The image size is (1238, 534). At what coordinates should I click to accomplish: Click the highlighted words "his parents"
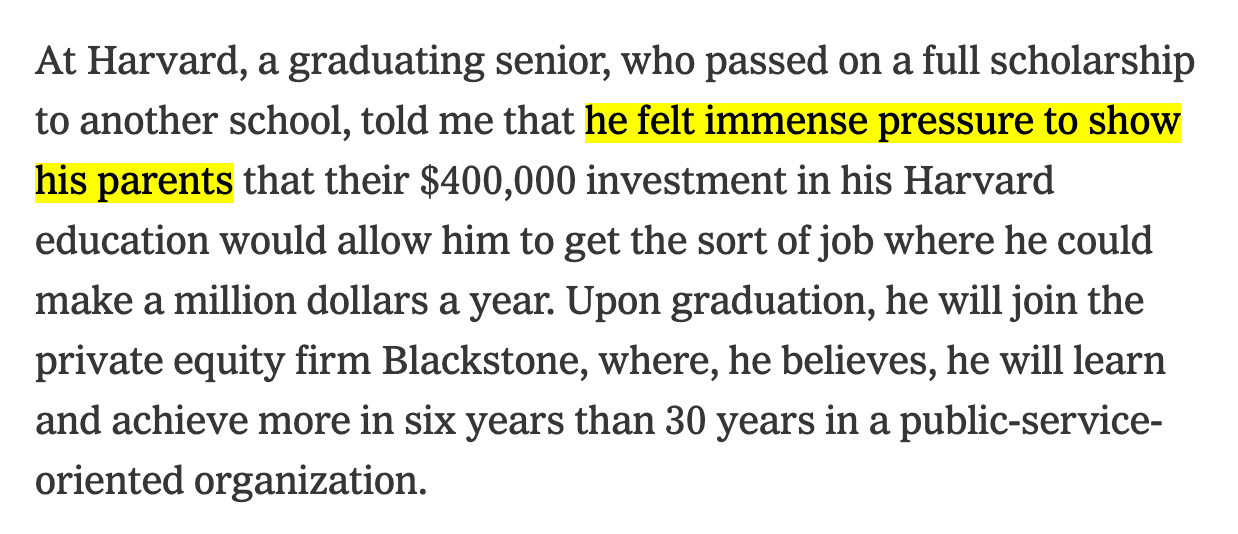coord(134,183)
